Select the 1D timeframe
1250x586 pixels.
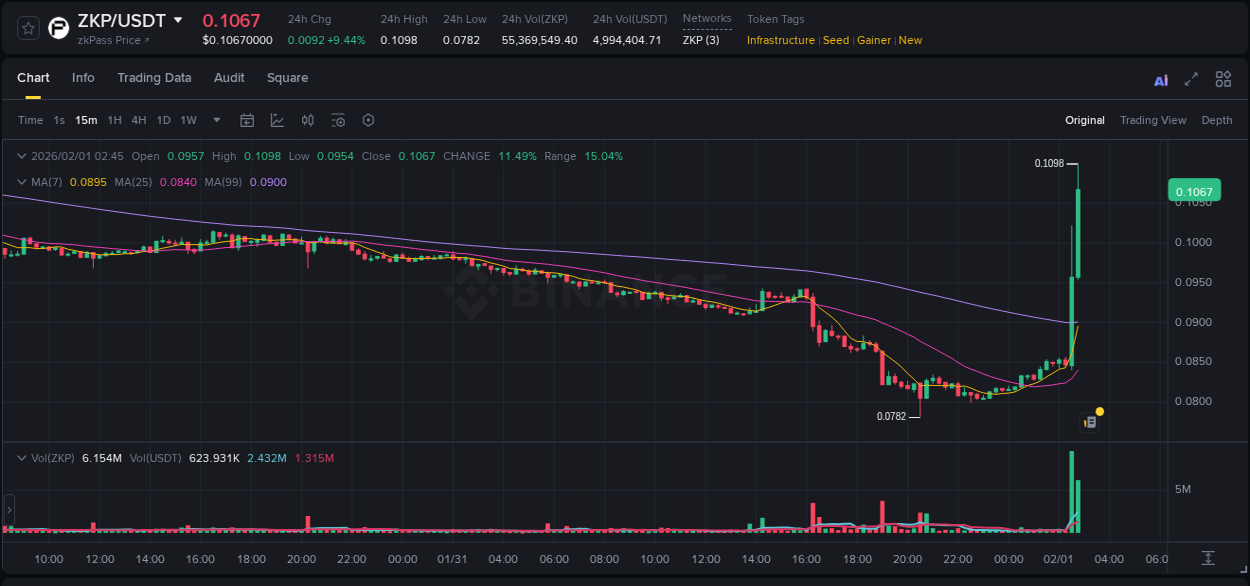point(163,120)
